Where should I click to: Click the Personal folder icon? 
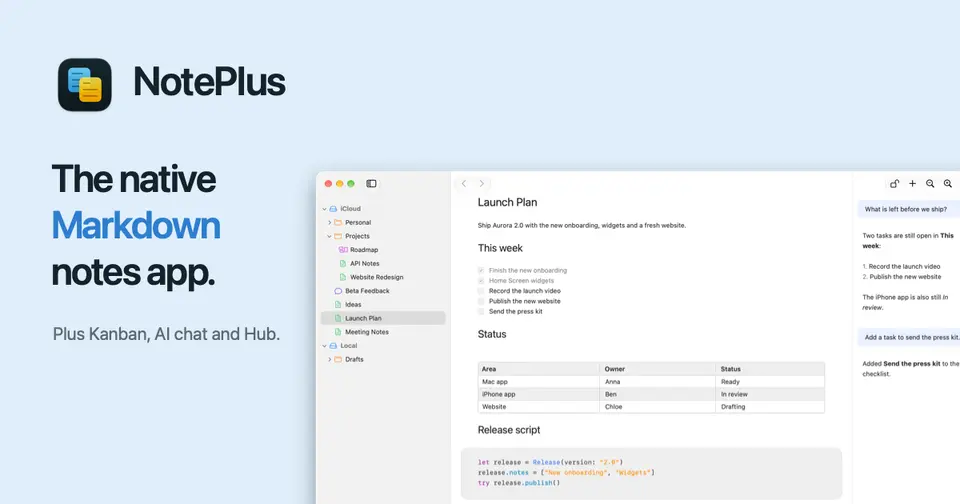(x=338, y=222)
